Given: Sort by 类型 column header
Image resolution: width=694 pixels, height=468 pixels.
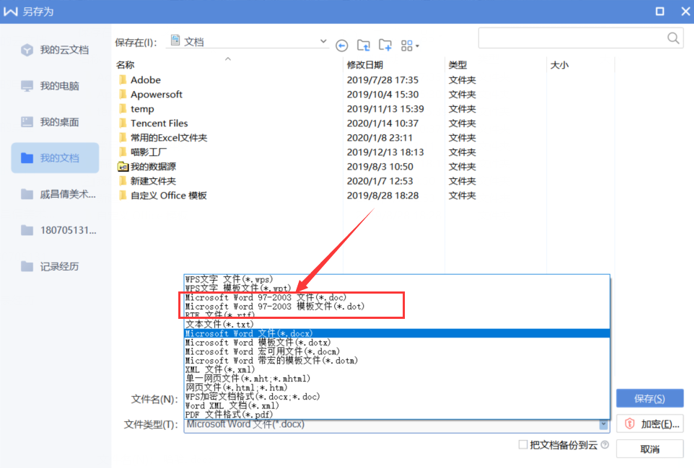Looking at the screenshot, I should pos(458,65).
